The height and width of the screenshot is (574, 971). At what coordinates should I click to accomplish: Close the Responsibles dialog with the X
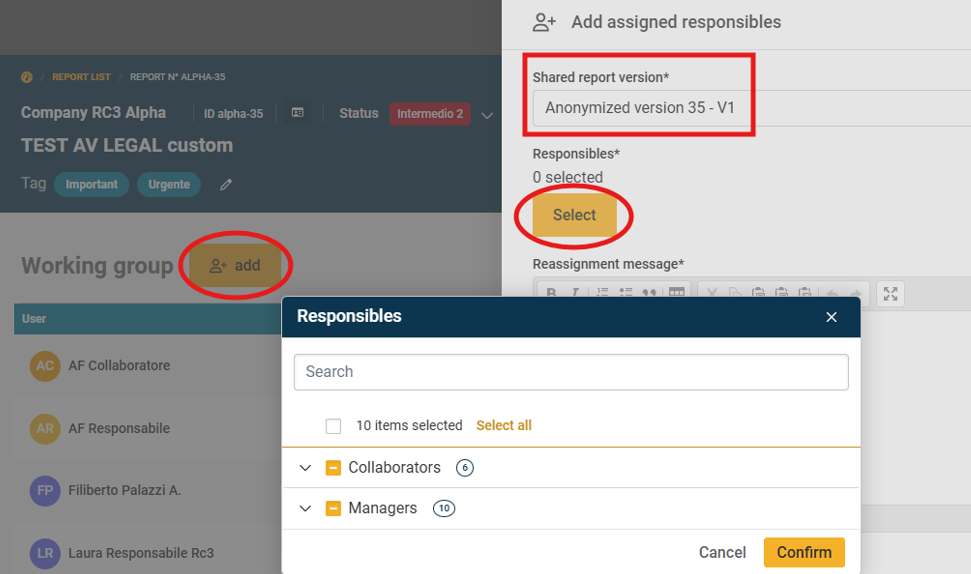coord(831,317)
